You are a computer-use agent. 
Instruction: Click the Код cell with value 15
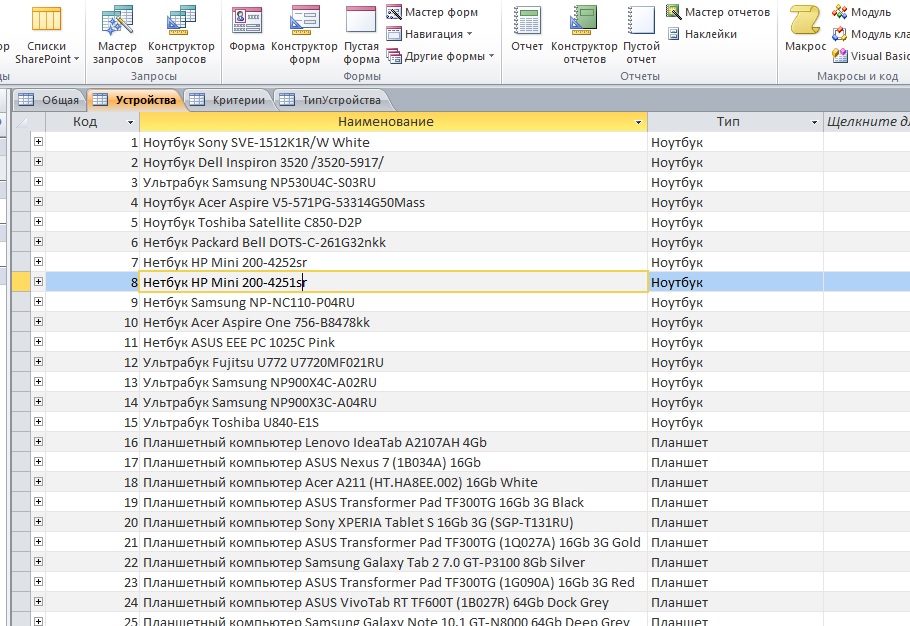(x=92, y=422)
